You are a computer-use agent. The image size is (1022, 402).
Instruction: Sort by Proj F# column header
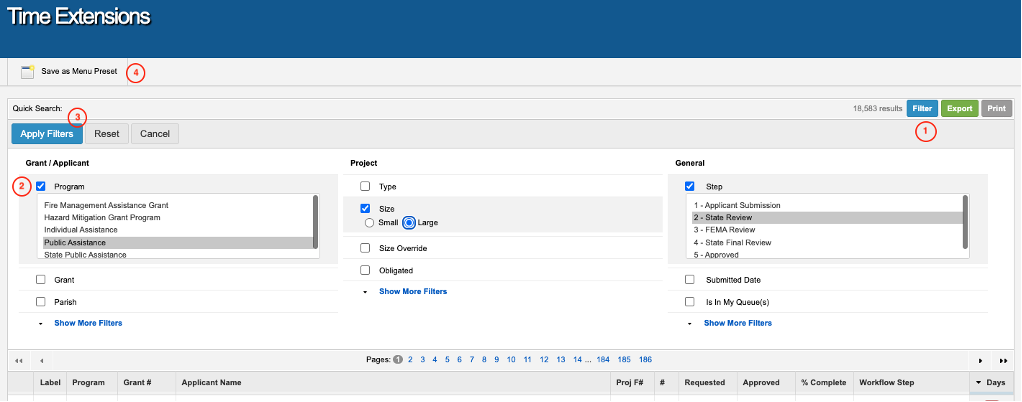(x=634, y=382)
